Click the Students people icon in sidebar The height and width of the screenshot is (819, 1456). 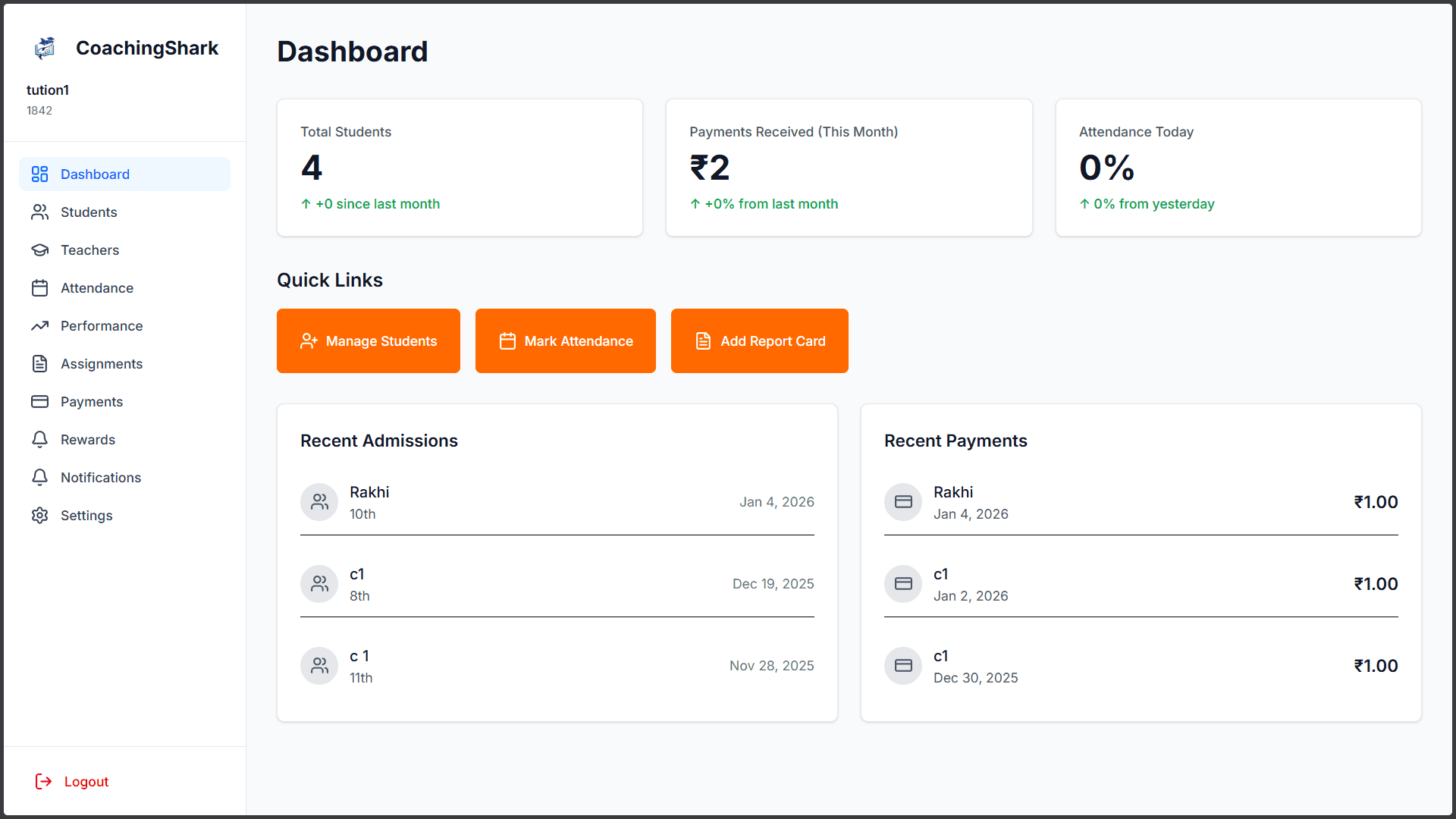[x=39, y=212]
